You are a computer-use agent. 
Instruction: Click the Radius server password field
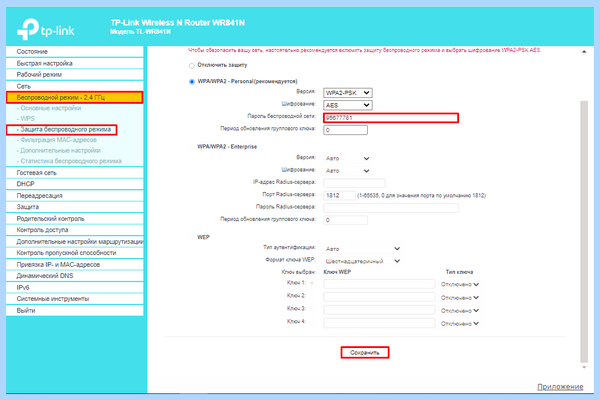click(x=391, y=208)
